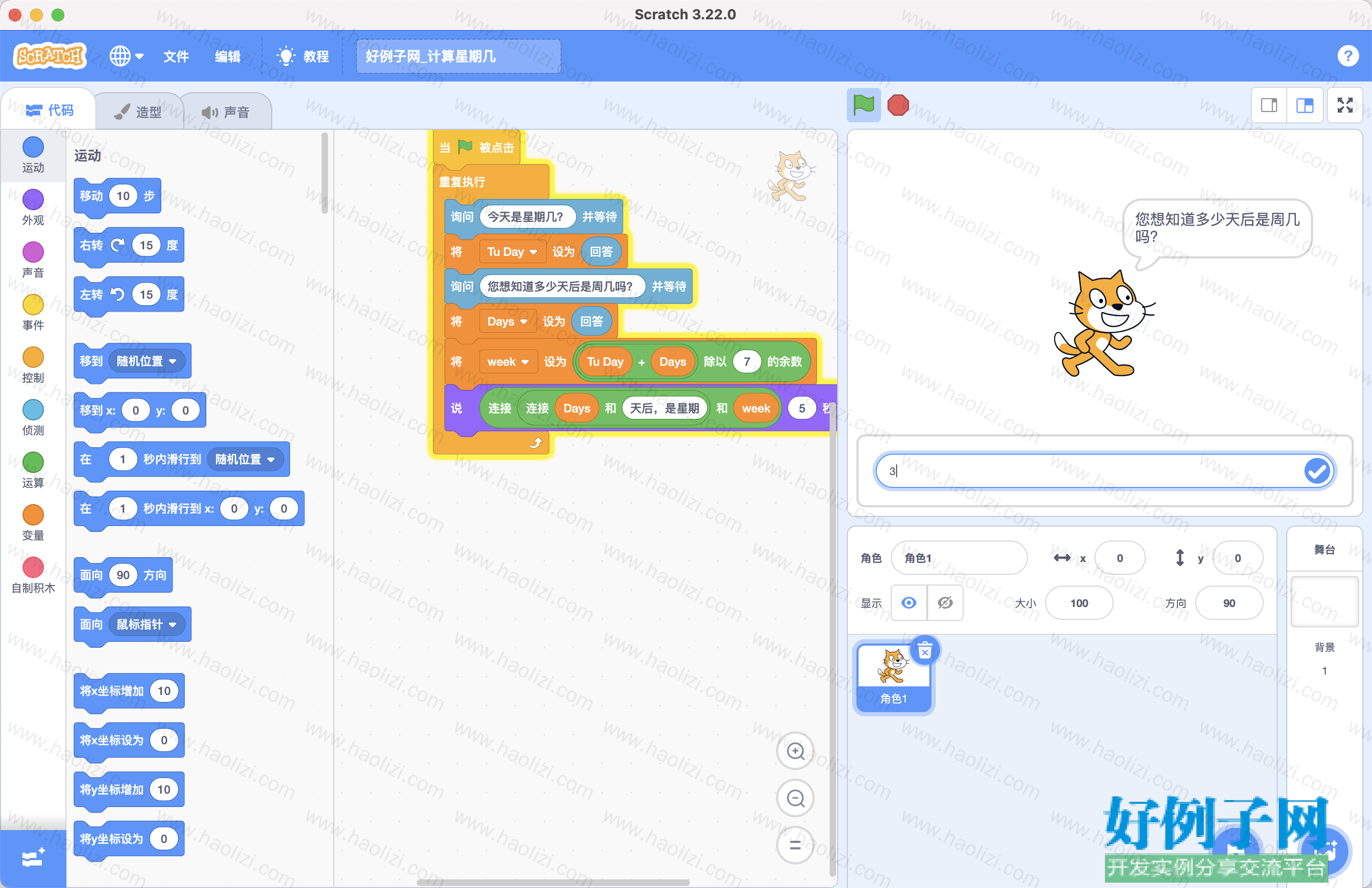Click 今天是星期几? ask text field
Image resolution: width=1372 pixels, height=888 pixels.
(527, 217)
